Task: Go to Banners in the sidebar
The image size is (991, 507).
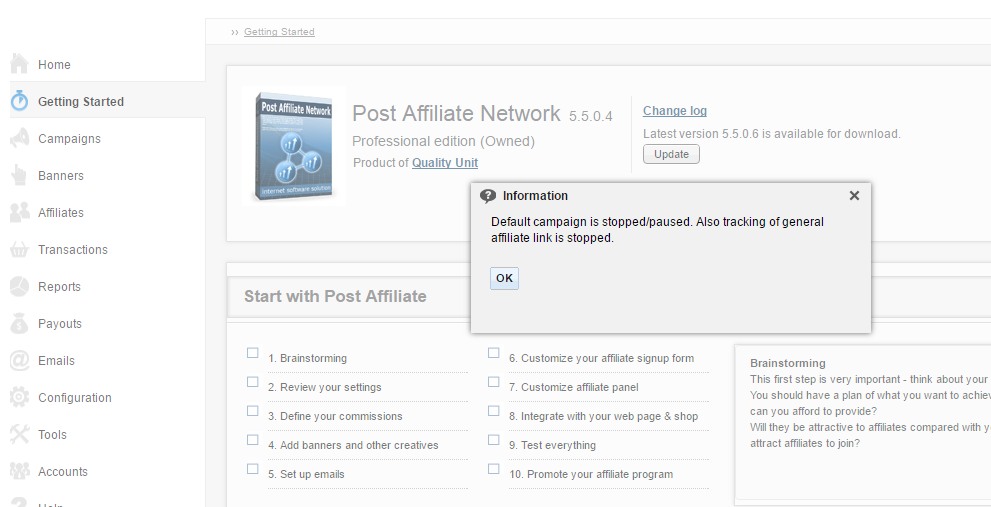Action: 61,176
